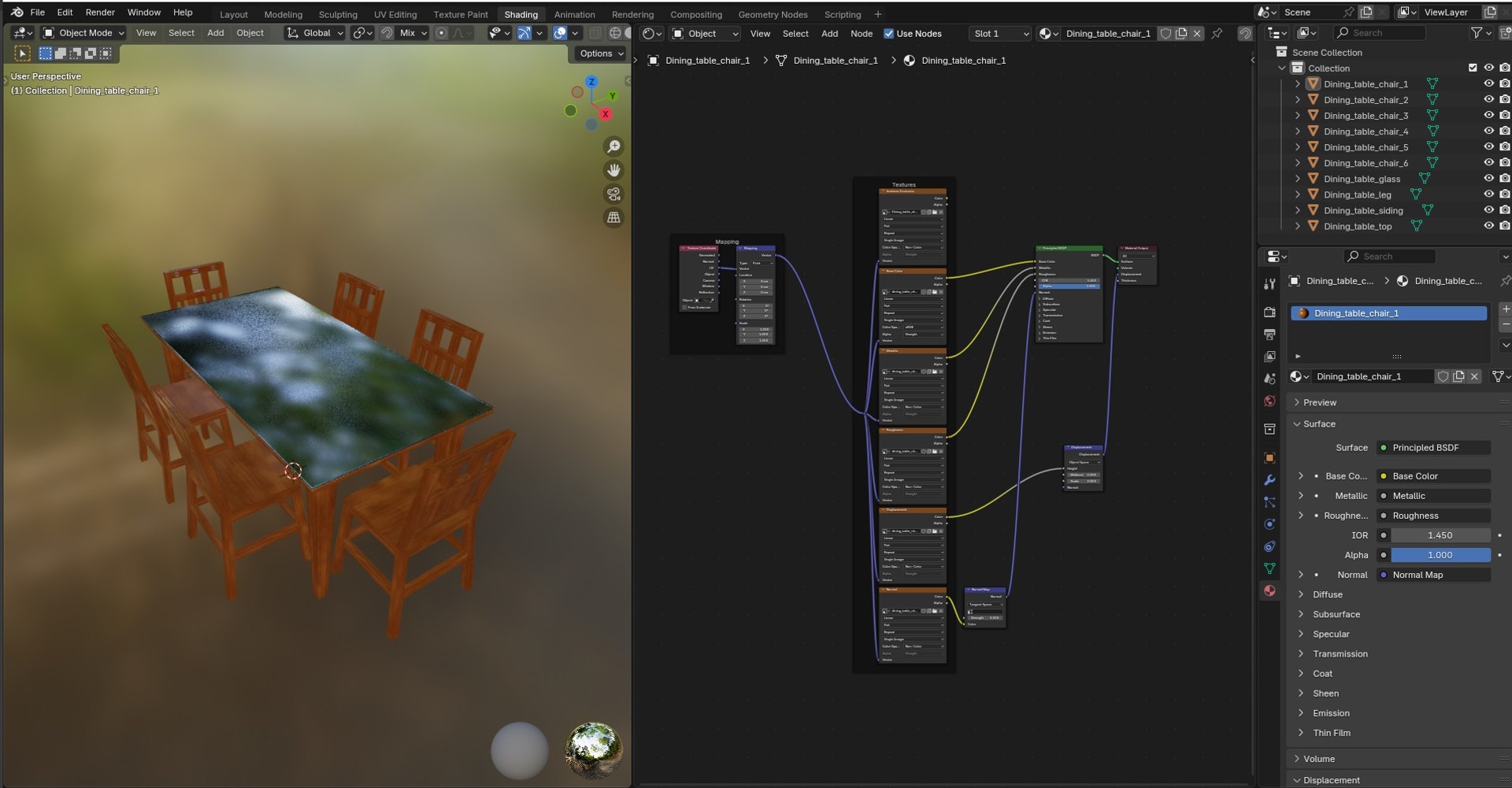The width and height of the screenshot is (1512, 788).
Task: Open the Render menu
Action: tap(100, 13)
